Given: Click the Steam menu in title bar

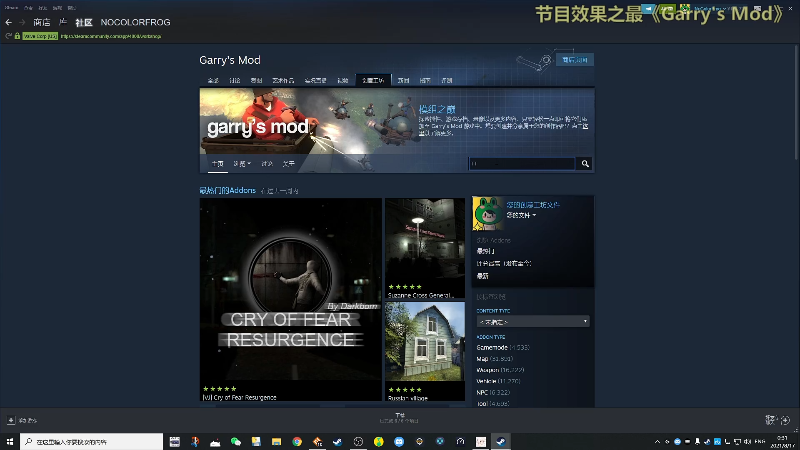Looking at the screenshot, I should click(11, 8).
